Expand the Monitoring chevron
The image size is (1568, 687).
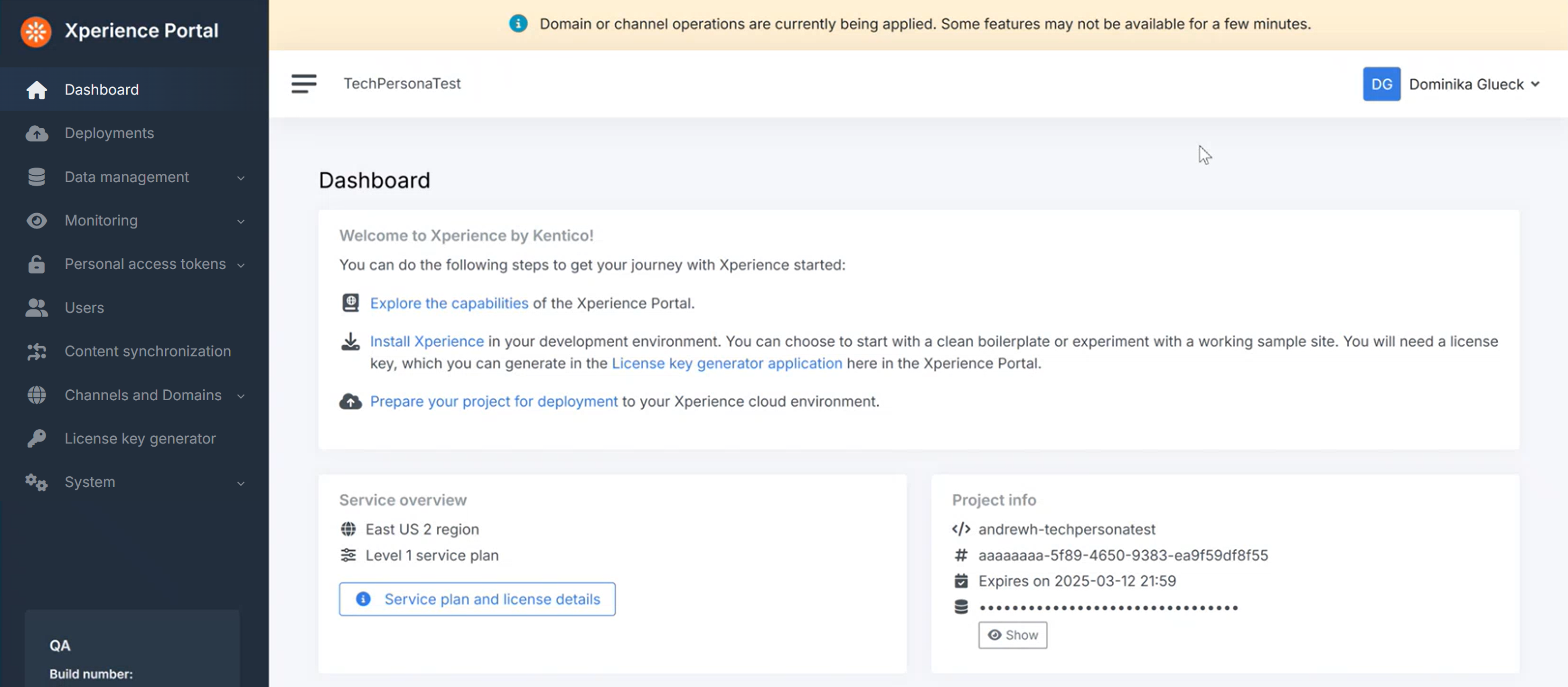click(x=240, y=222)
